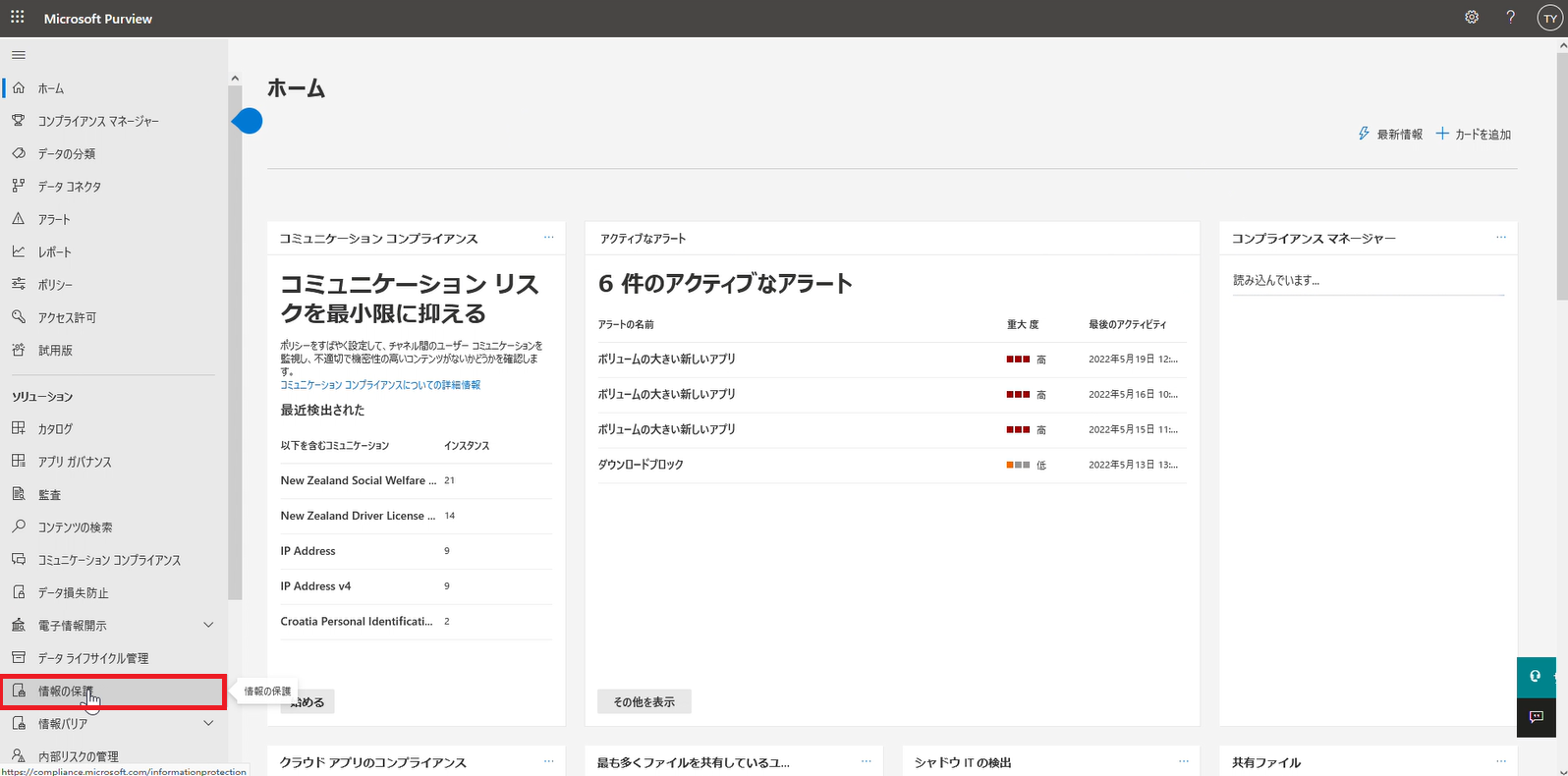
Task: Click the アラートの名前 column header
Action: pyautogui.click(x=626, y=324)
